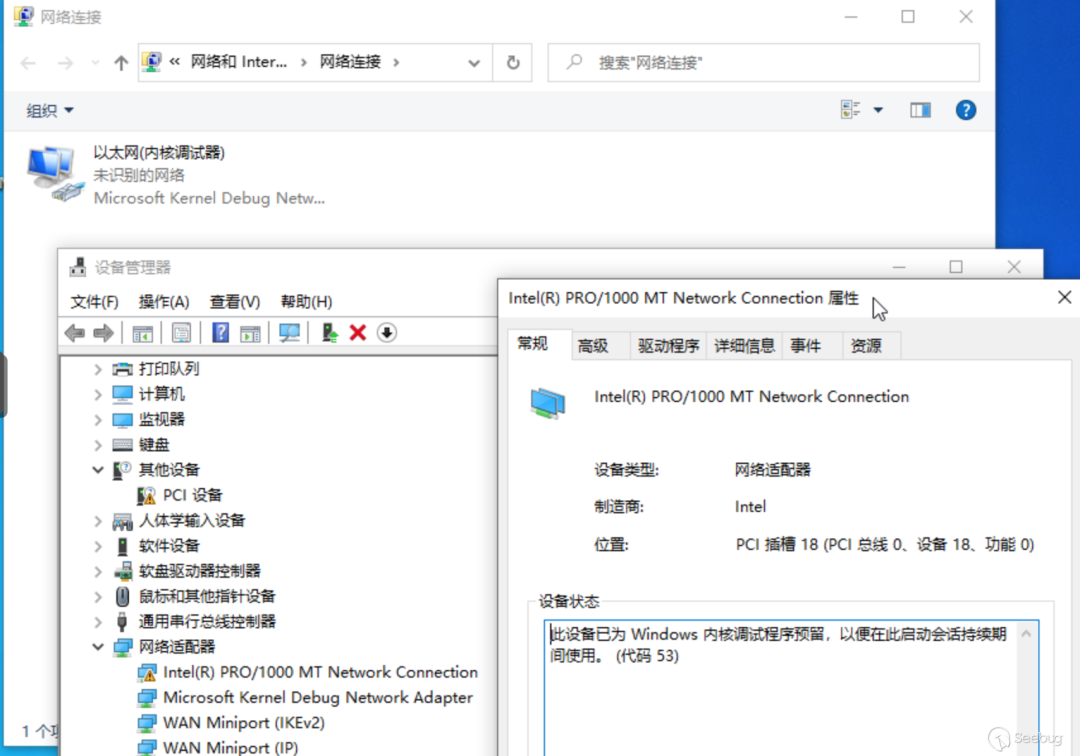The height and width of the screenshot is (756, 1080).
Task: Click the Disable device down-arrow icon
Action: click(x=387, y=333)
